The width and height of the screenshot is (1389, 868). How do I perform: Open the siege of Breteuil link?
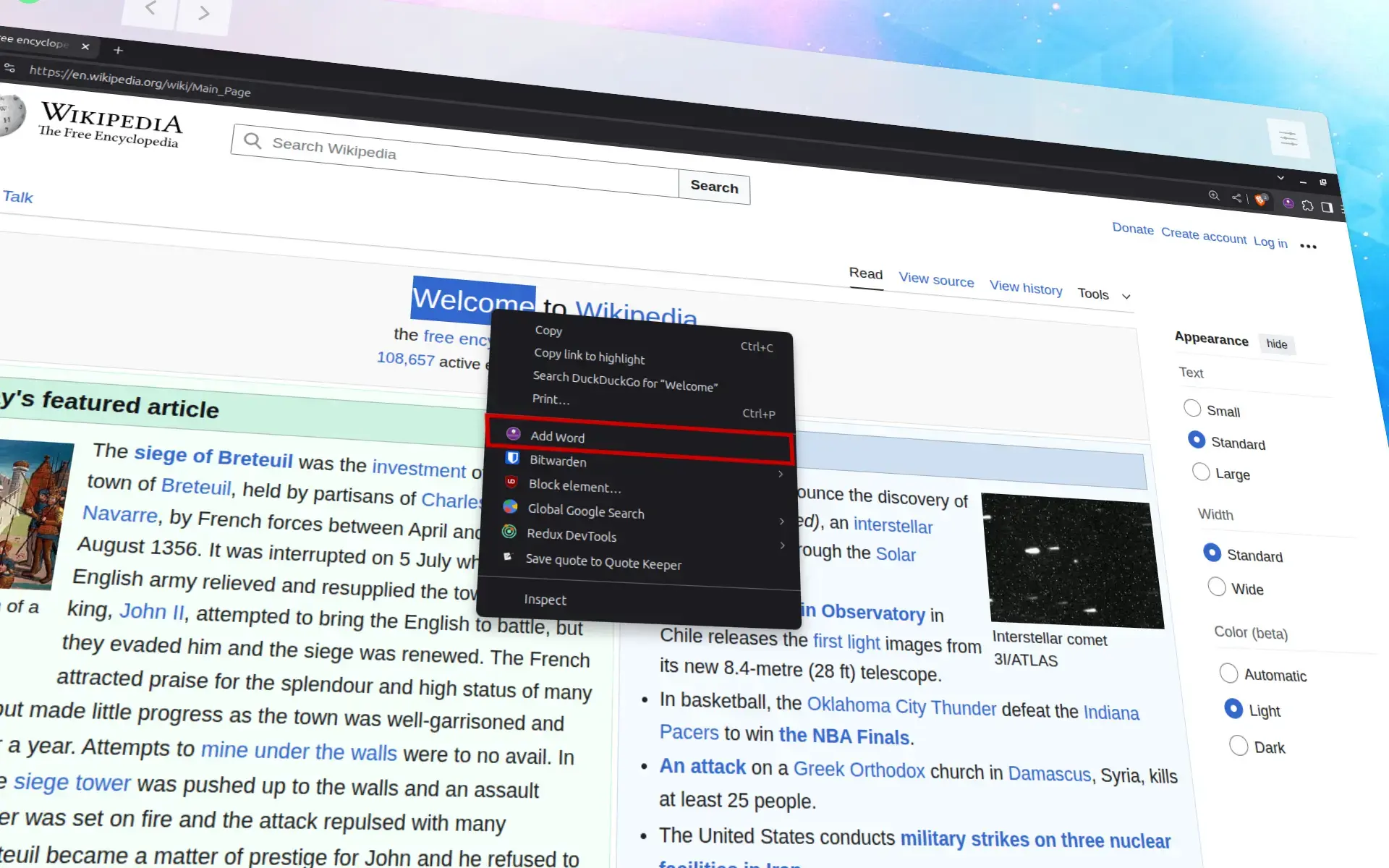[213, 456]
